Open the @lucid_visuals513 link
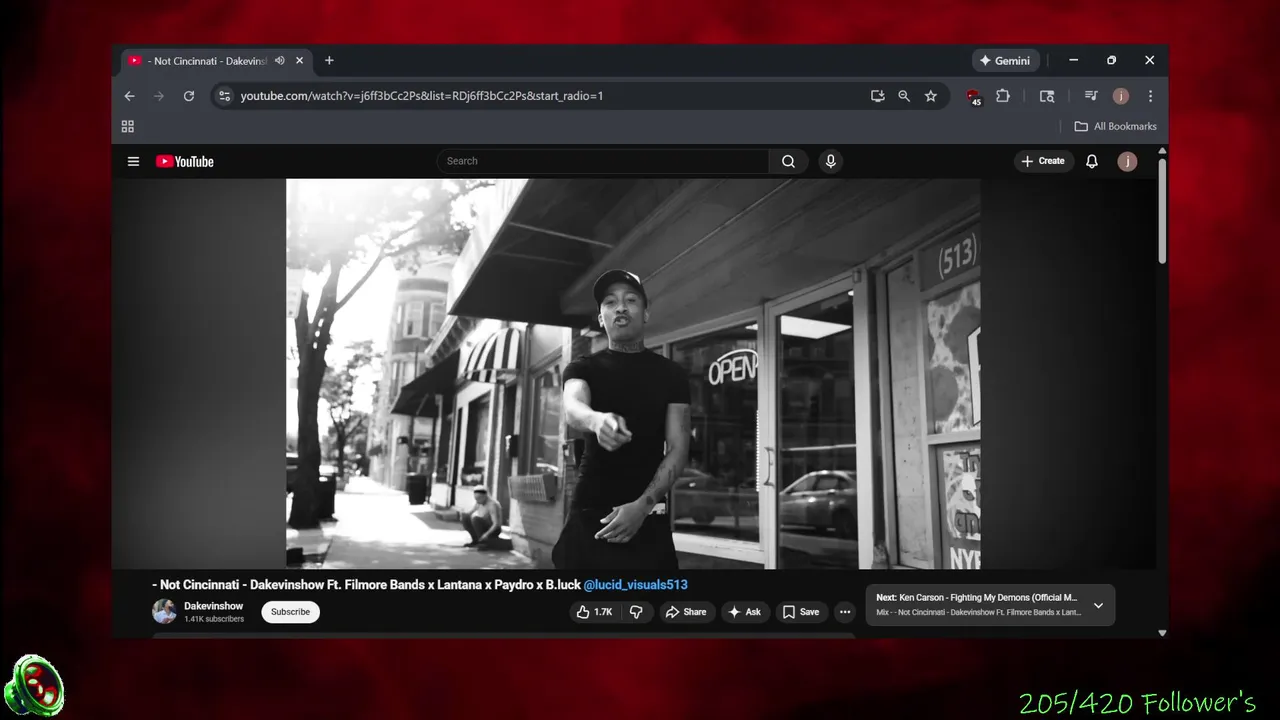 (636, 585)
